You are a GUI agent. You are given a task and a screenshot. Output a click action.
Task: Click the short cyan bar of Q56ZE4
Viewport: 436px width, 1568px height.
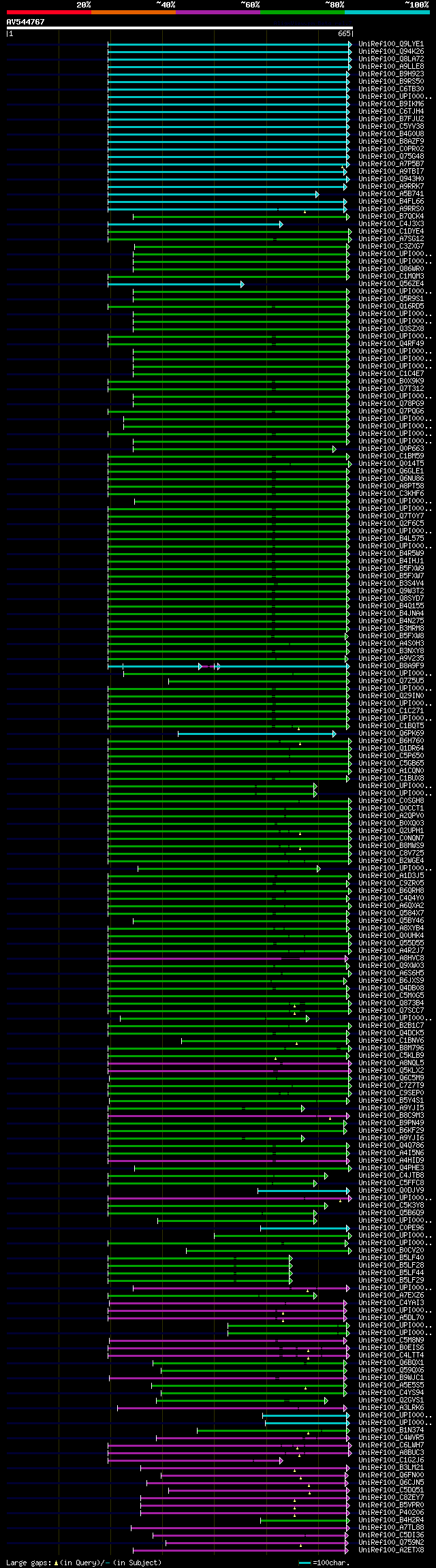(x=175, y=284)
